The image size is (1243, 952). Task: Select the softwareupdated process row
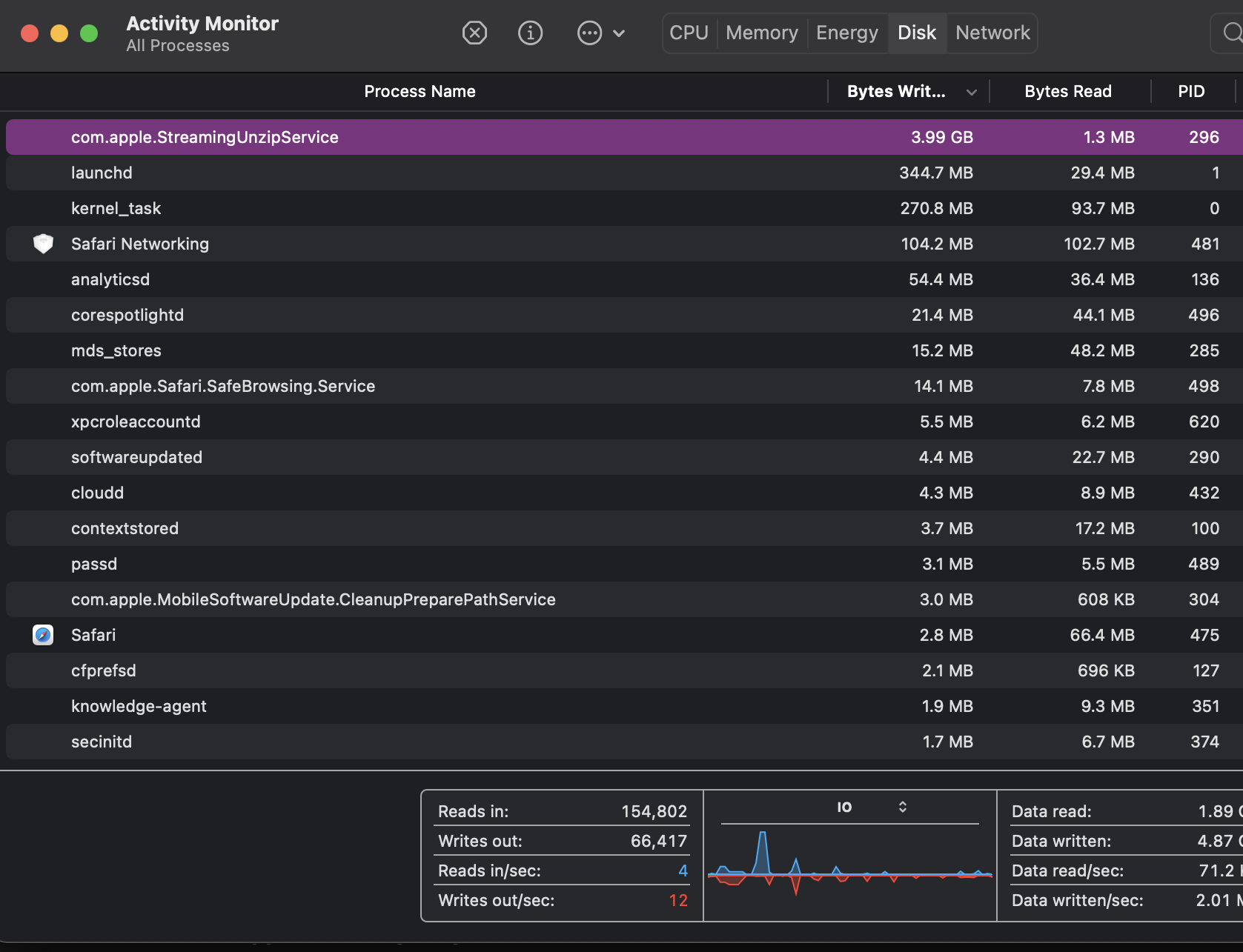(136, 457)
